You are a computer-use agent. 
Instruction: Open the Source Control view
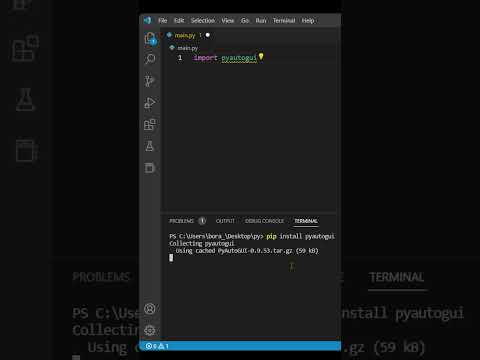point(149,81)
